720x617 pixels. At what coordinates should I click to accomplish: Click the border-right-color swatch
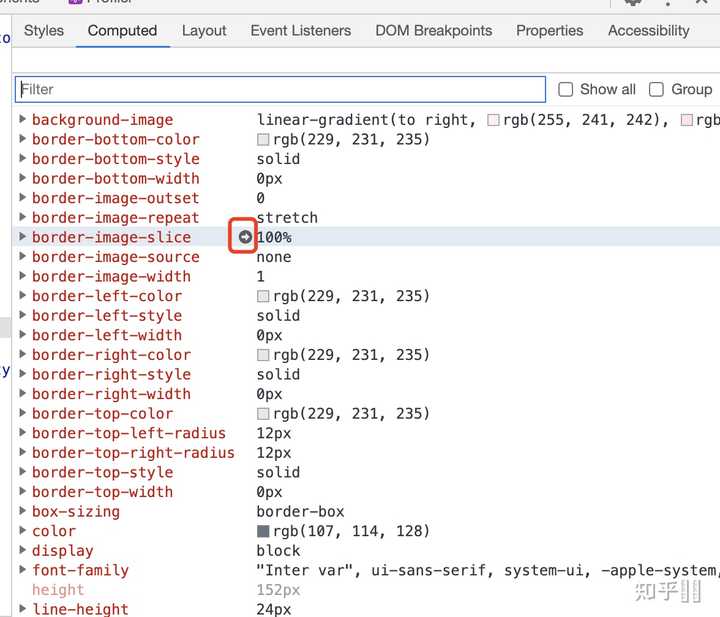[263, 355]
